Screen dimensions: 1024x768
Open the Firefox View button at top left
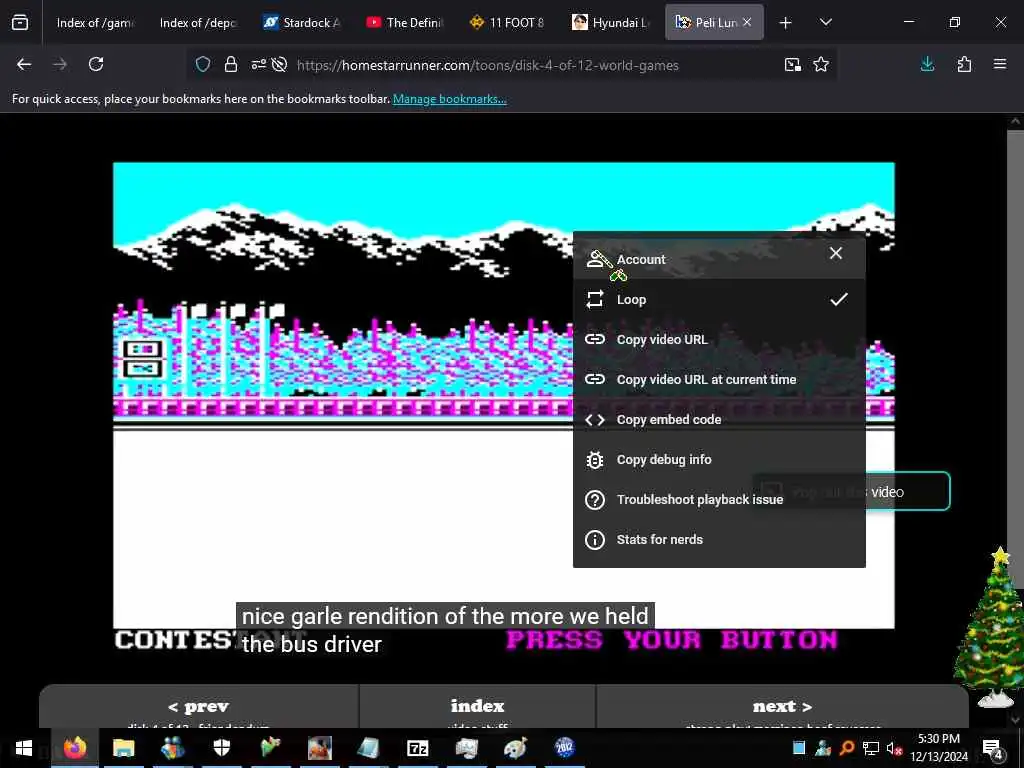[x=20, y=22]
